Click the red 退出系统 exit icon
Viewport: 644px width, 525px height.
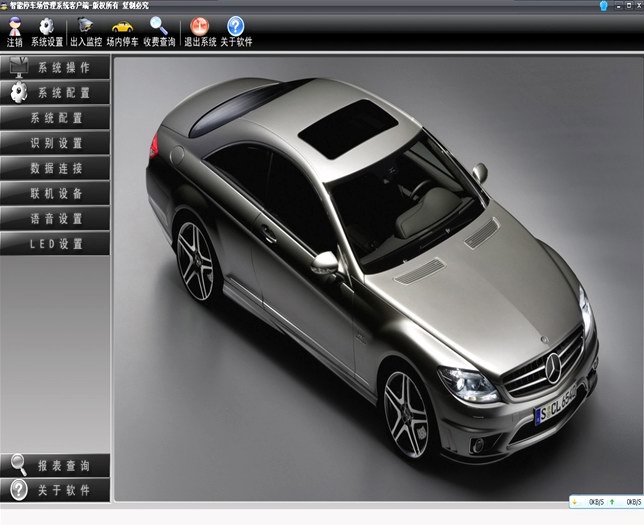click(x=199, y=31)
